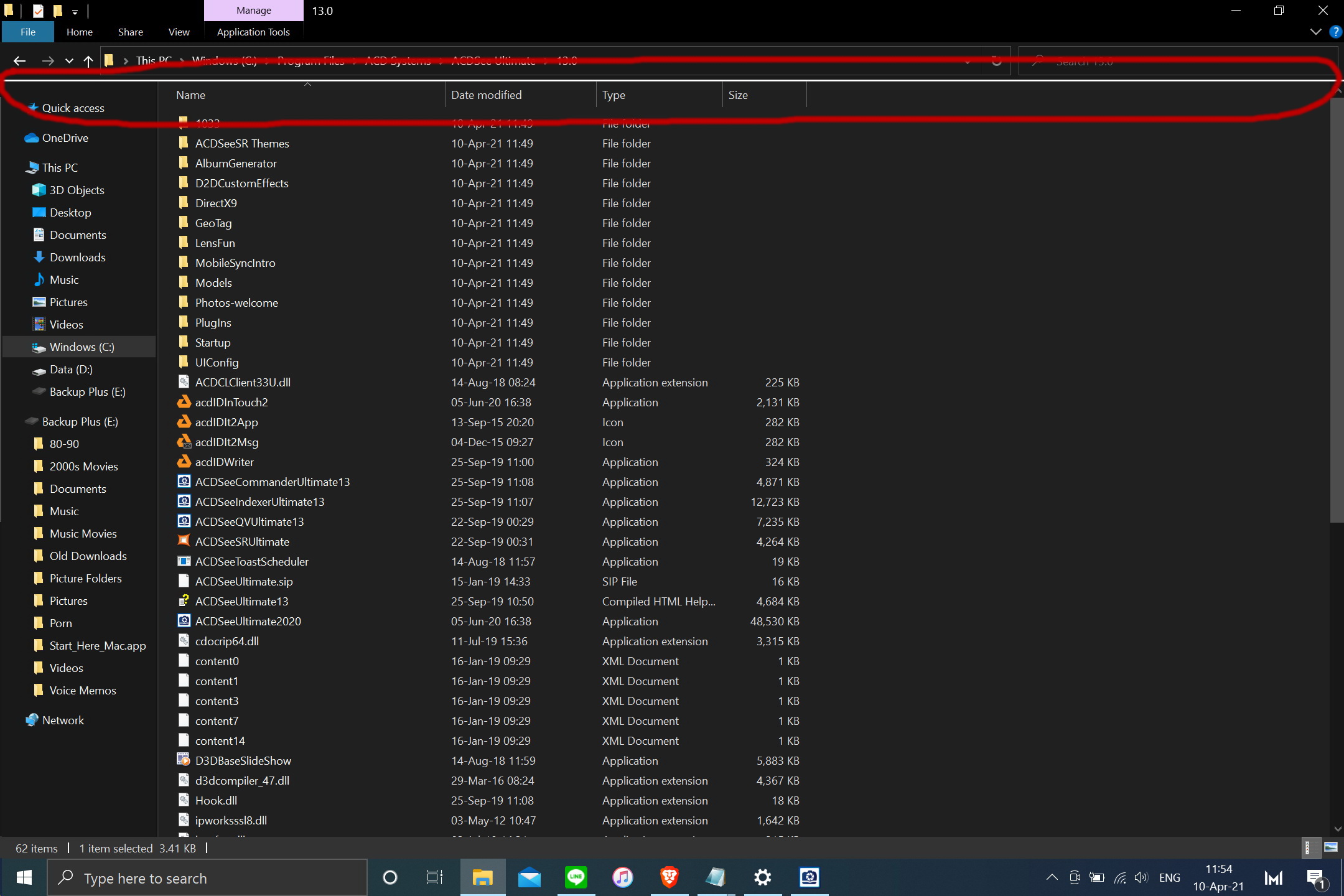Launch the Brave browser from the taskbar
The height and width of the screenshot is (896, 1344).
669,878
